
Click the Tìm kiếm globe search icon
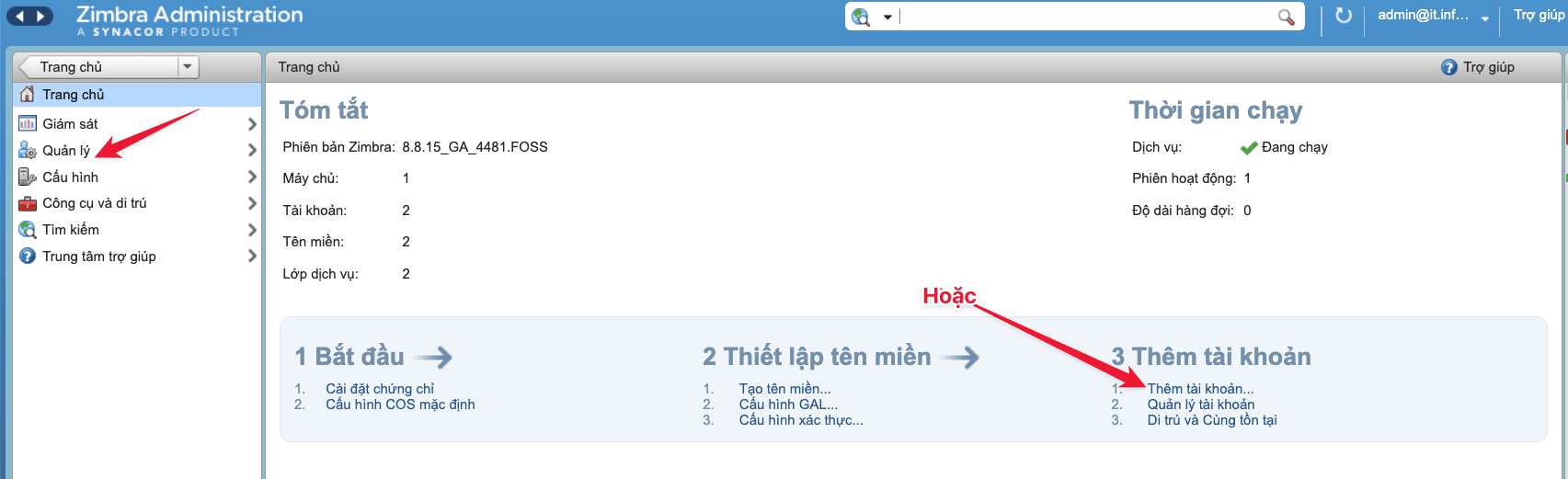28,230
